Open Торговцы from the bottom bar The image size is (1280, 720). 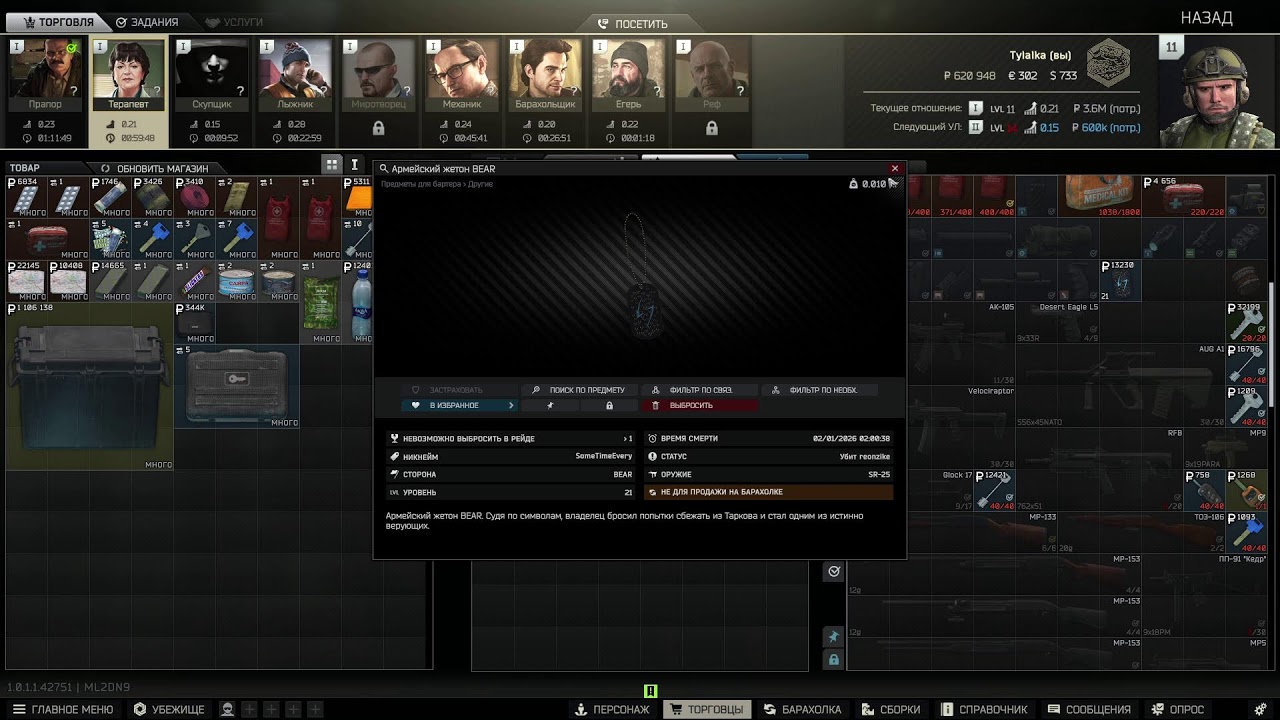tap(708, 709)
